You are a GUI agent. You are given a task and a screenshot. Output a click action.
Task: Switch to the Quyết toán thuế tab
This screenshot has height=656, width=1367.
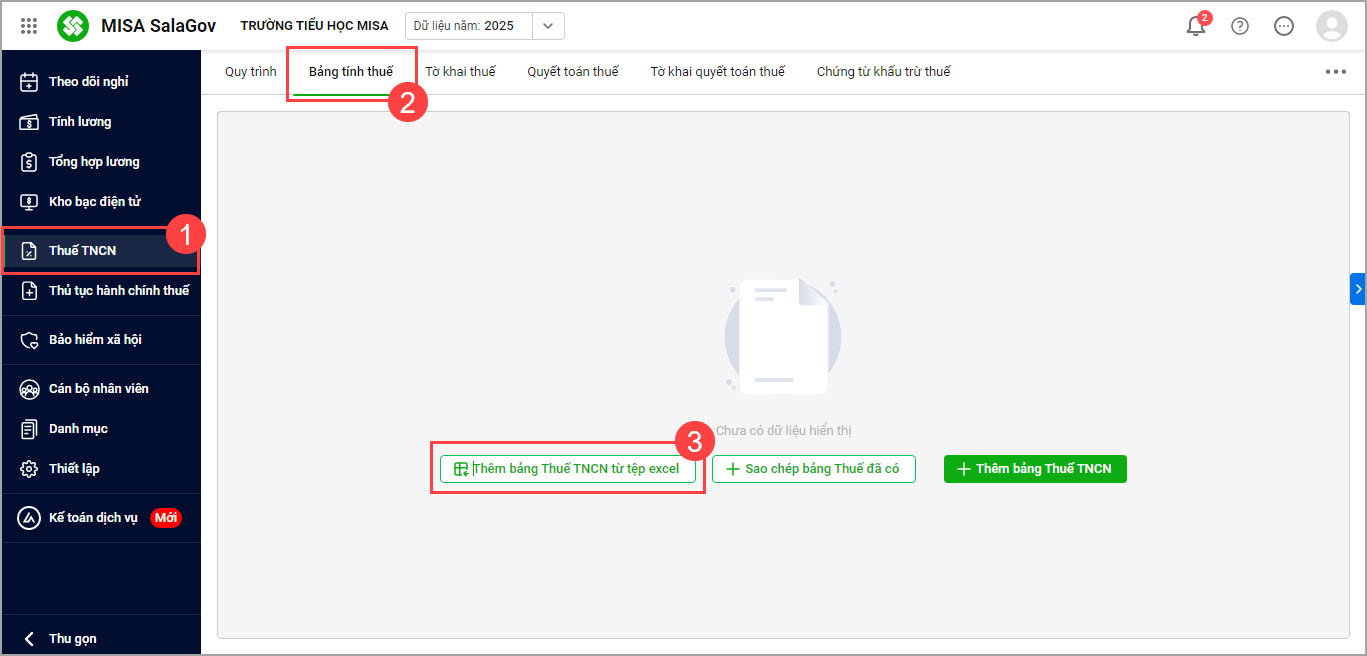[573, 72]
